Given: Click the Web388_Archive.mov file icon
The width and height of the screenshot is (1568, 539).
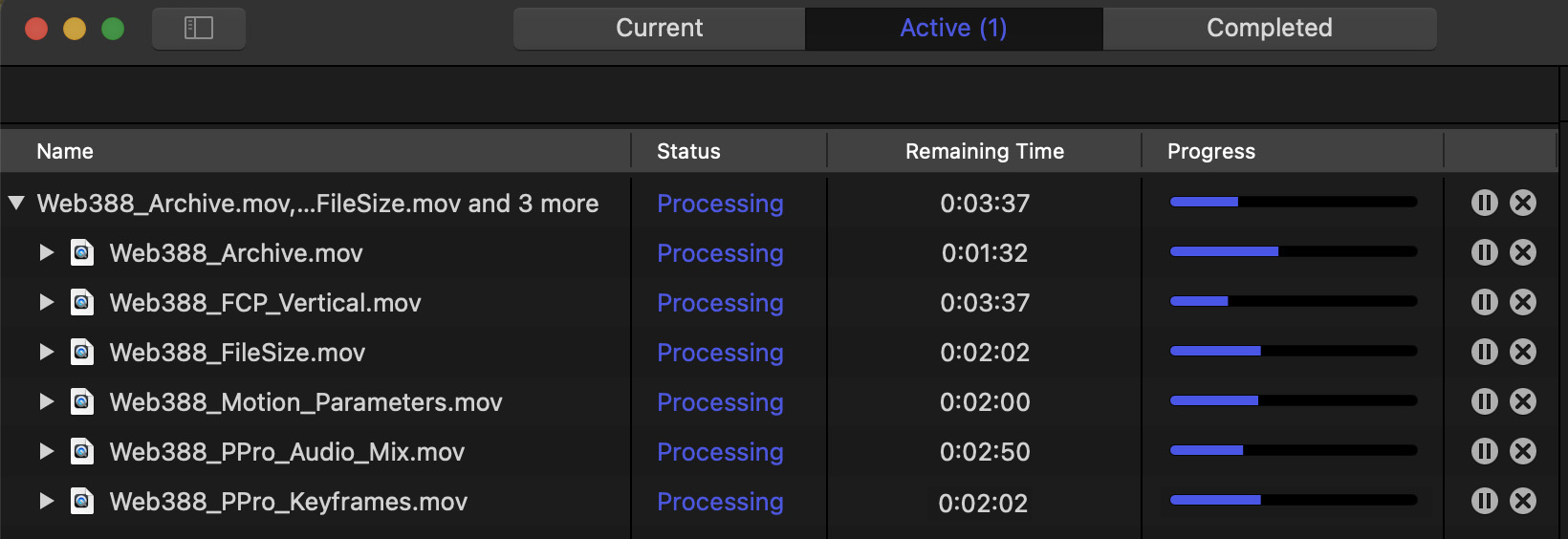Looking at the screenshot, I should (x=83, y=252).
